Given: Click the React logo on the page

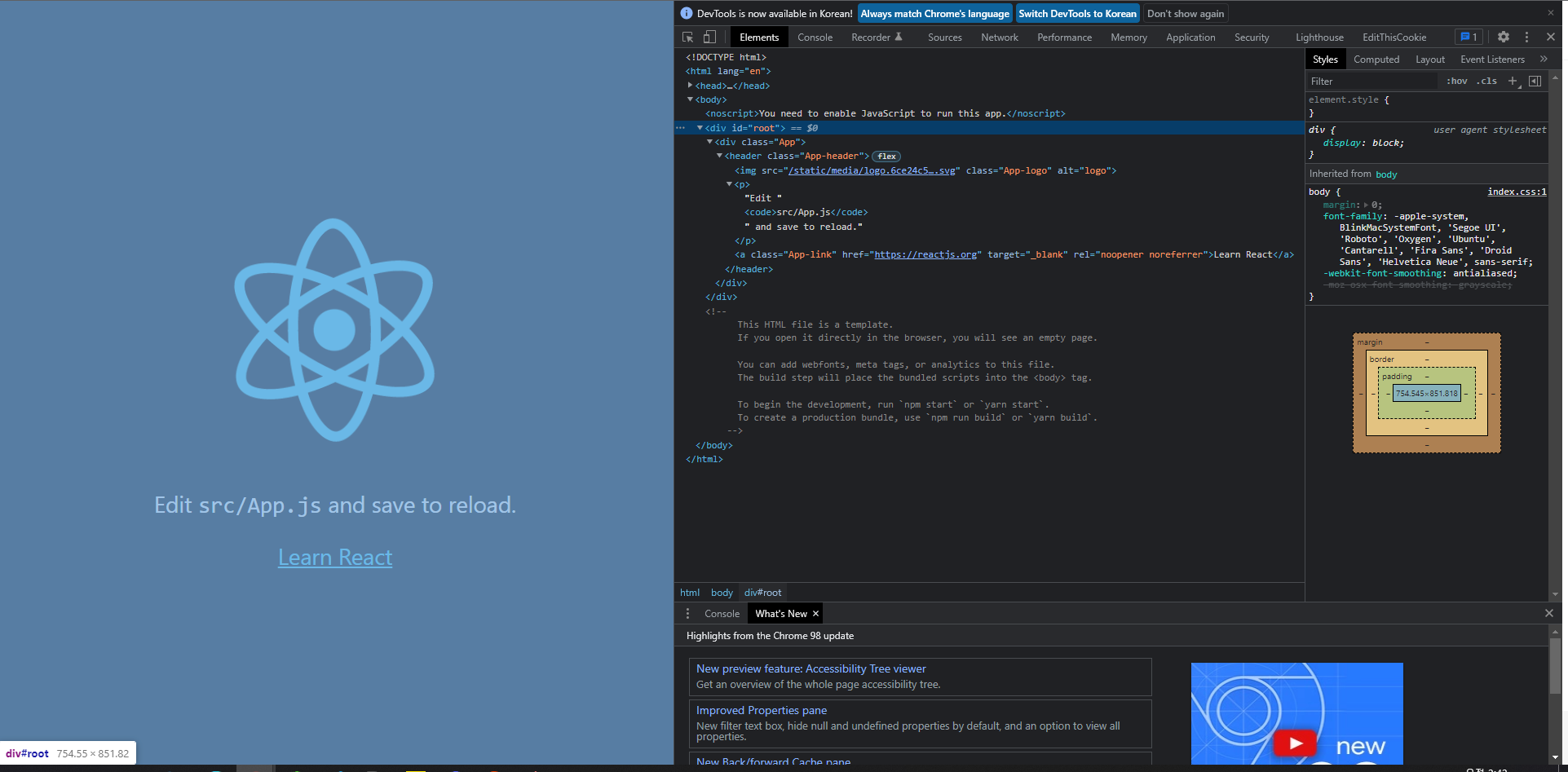Looking at the screenshot, I should pyautogui.click(x=334, y=329).
